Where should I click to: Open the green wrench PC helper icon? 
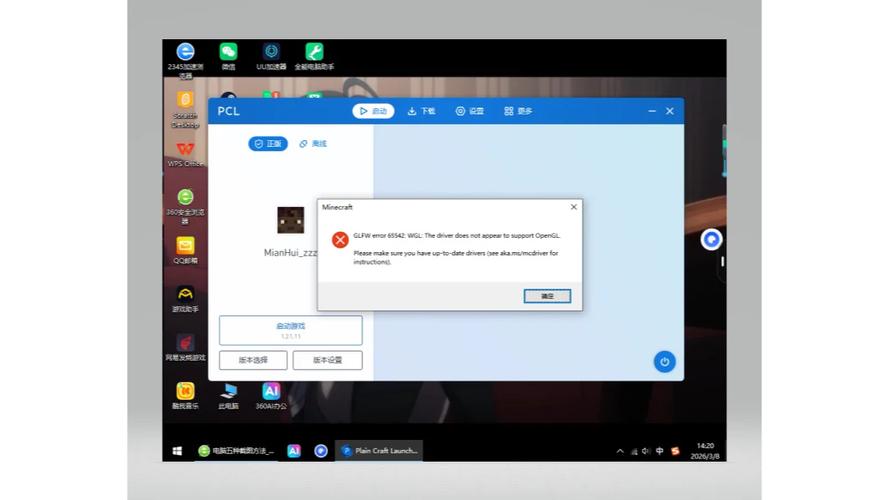pyautogui.click(x=314, y=56)
